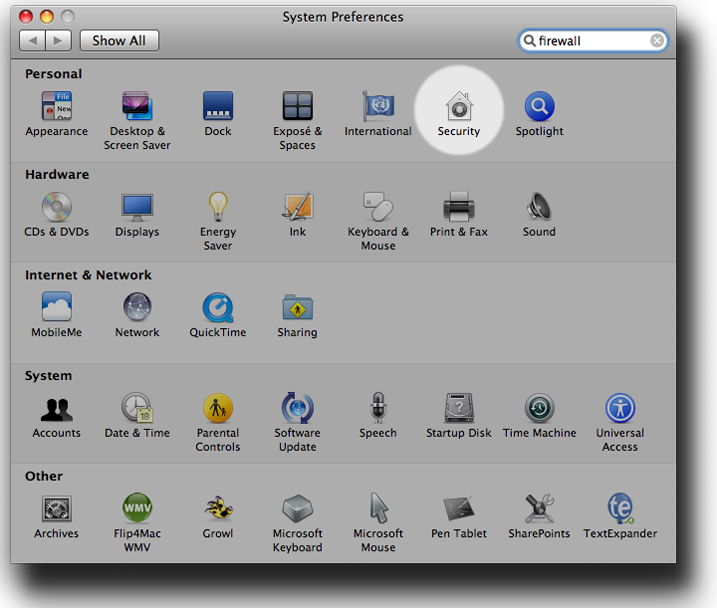Go back with the left arrow button
The height and width of the screenshot is (608, 717).
click(32, 41)
